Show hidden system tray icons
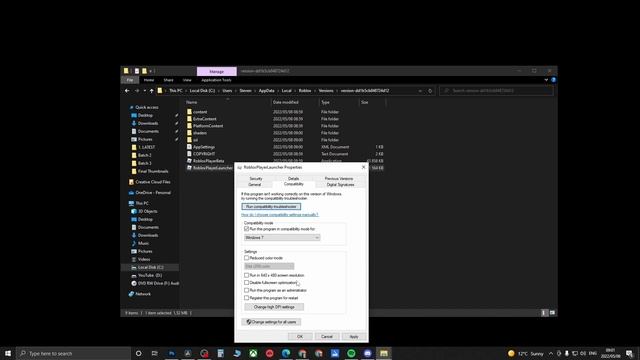640x360 pixels. [x=551, y=353]
